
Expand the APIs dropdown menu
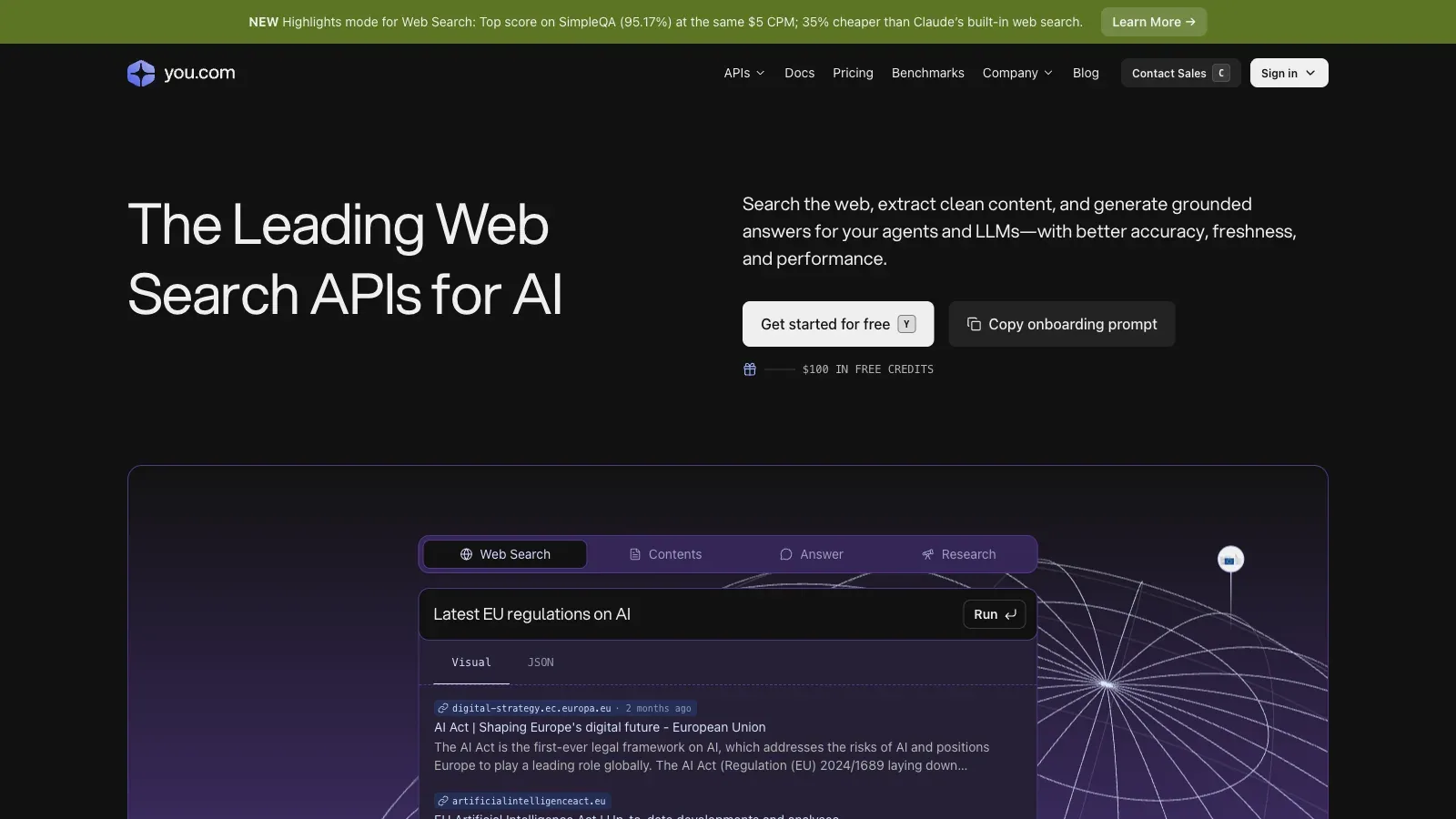click(743, 73)
